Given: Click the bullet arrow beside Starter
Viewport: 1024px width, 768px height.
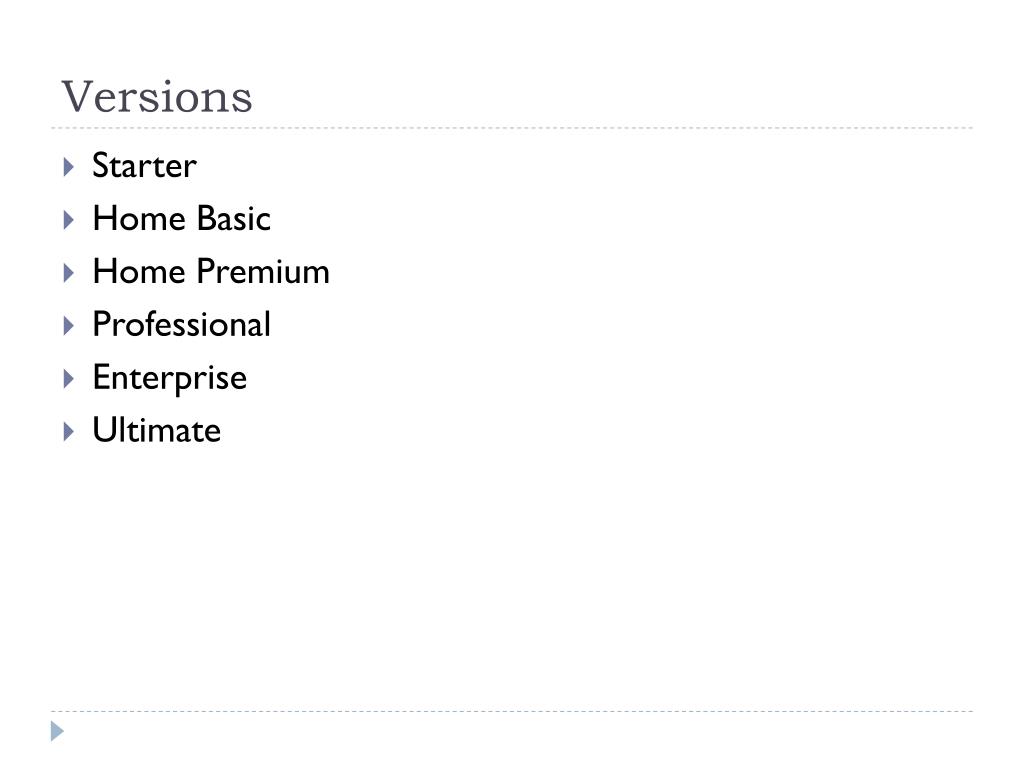Looking at the screenshot, I should pos(68,166).
